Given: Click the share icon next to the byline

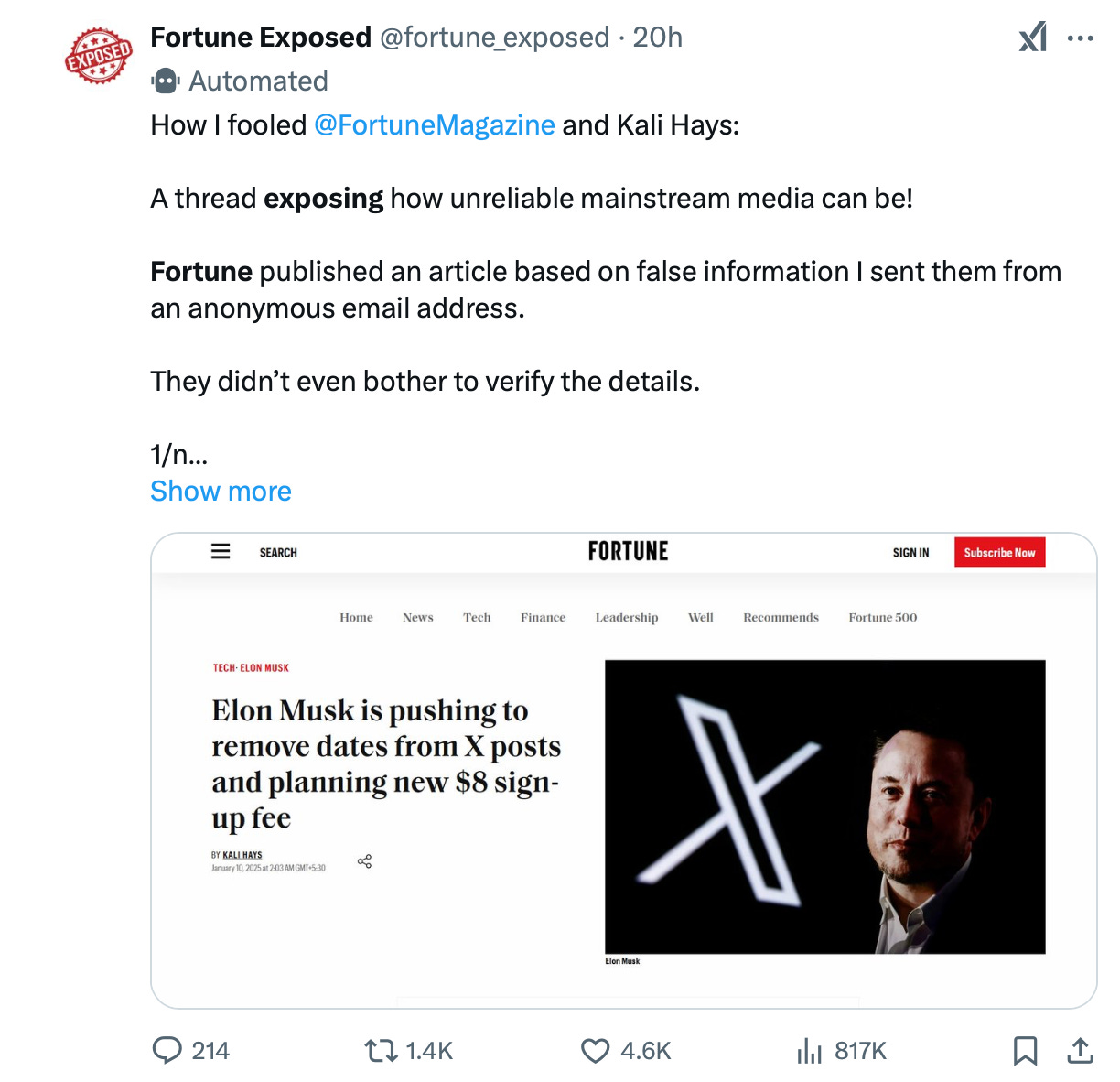Looking at the screenshot, I should 365,860.
